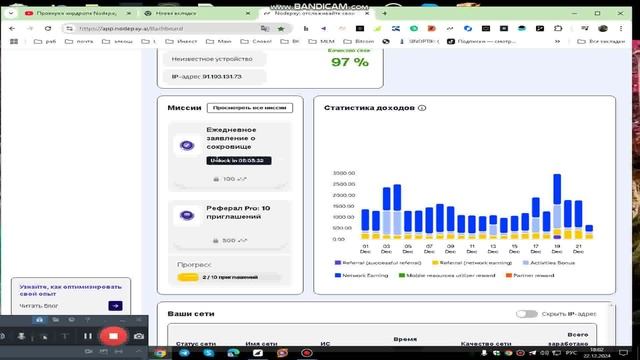Open the info icon beside Статистика доходов
640x360 pixels.
422,108
